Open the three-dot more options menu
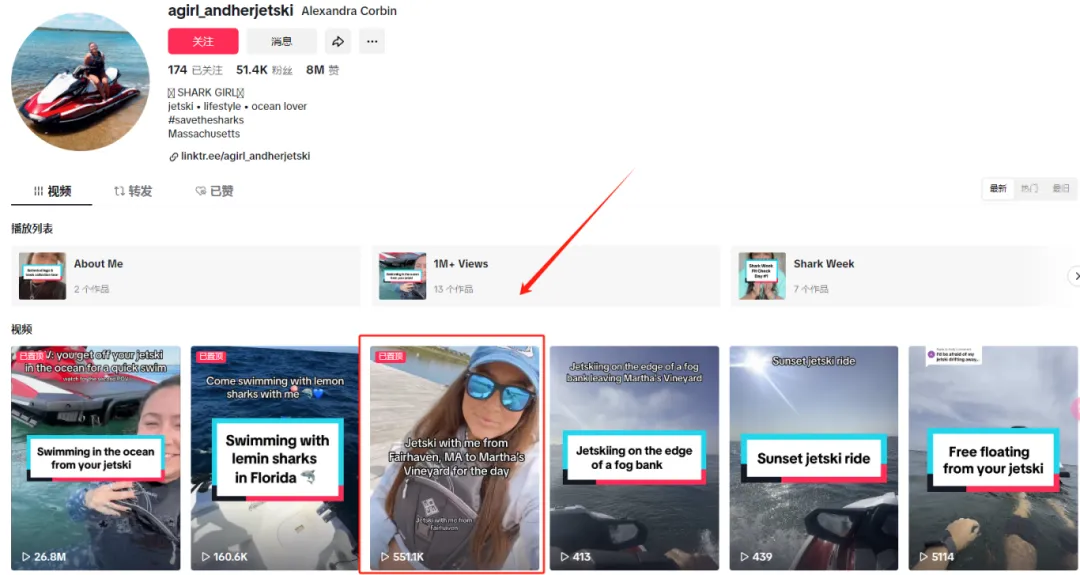This screenshot has width=1080, height=575. [372, 41]
